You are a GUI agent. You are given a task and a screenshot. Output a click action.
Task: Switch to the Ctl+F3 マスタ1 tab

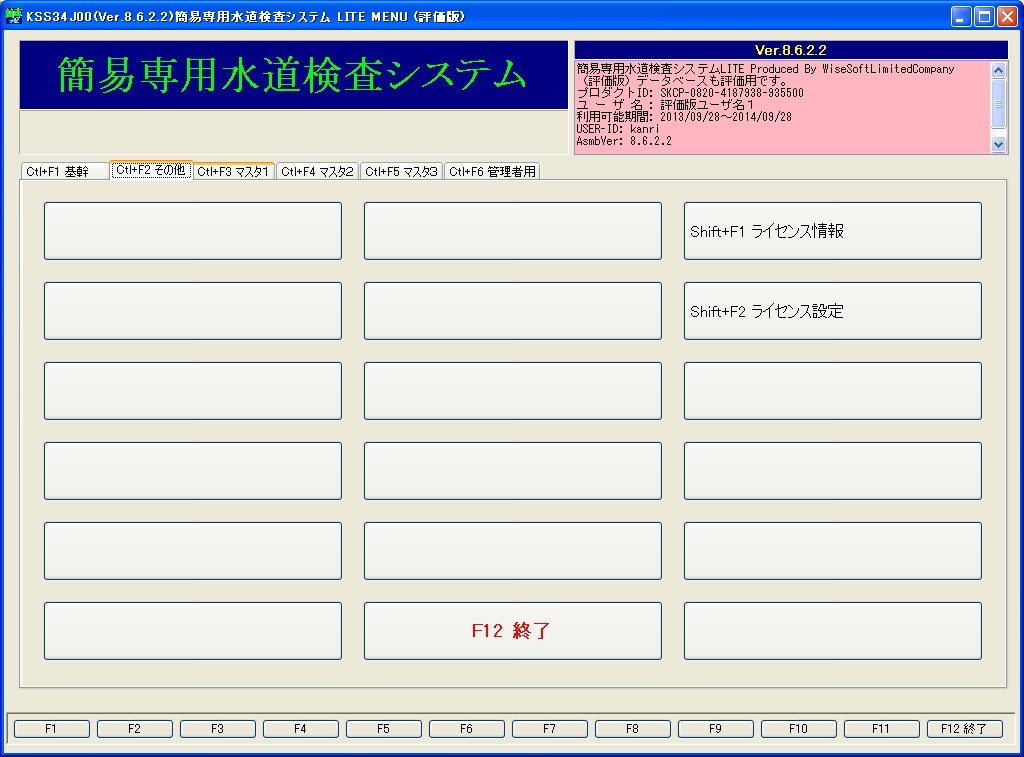pyautogui.click(x=233, y=171)
